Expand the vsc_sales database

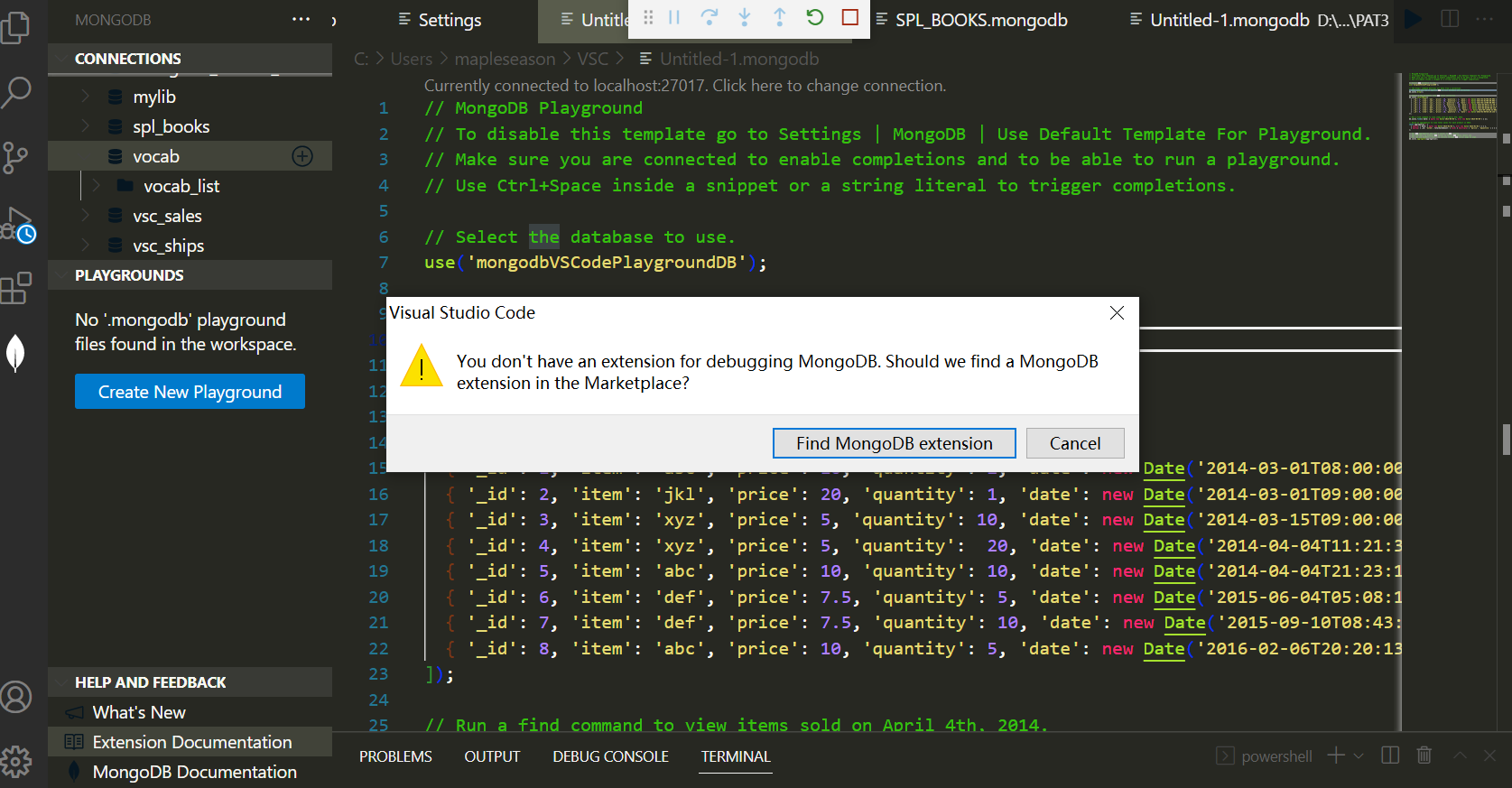[86, 216]
